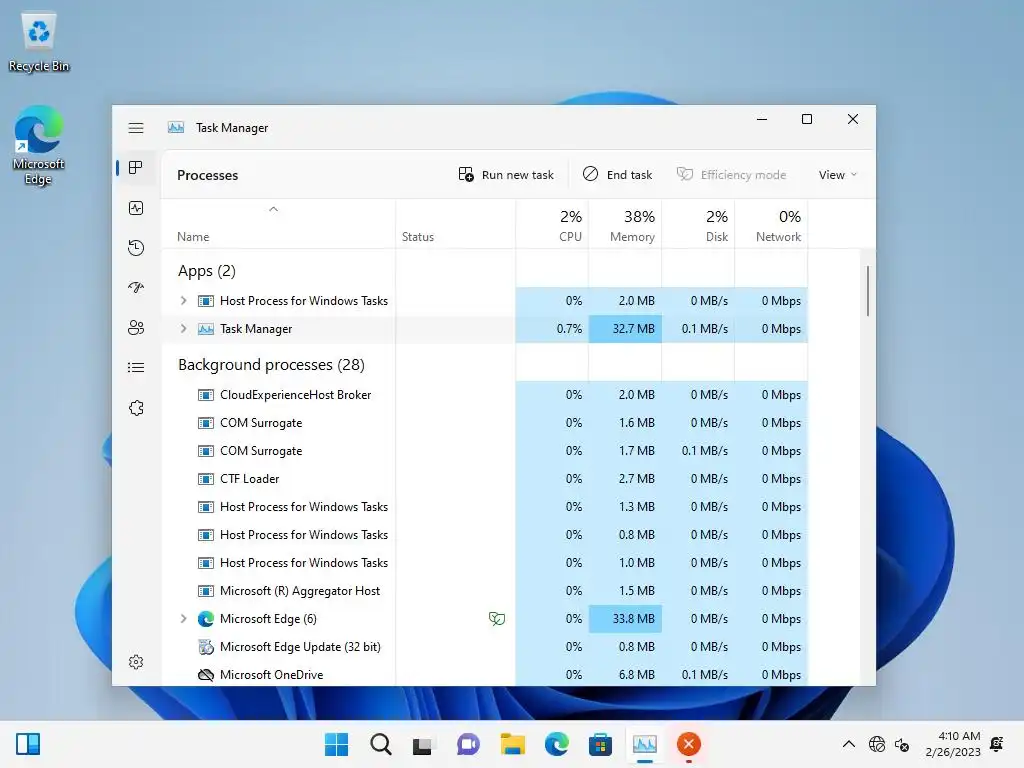Click Run new task button
The height and width of the screenshot is (768, 1024).
coord(506,175)
